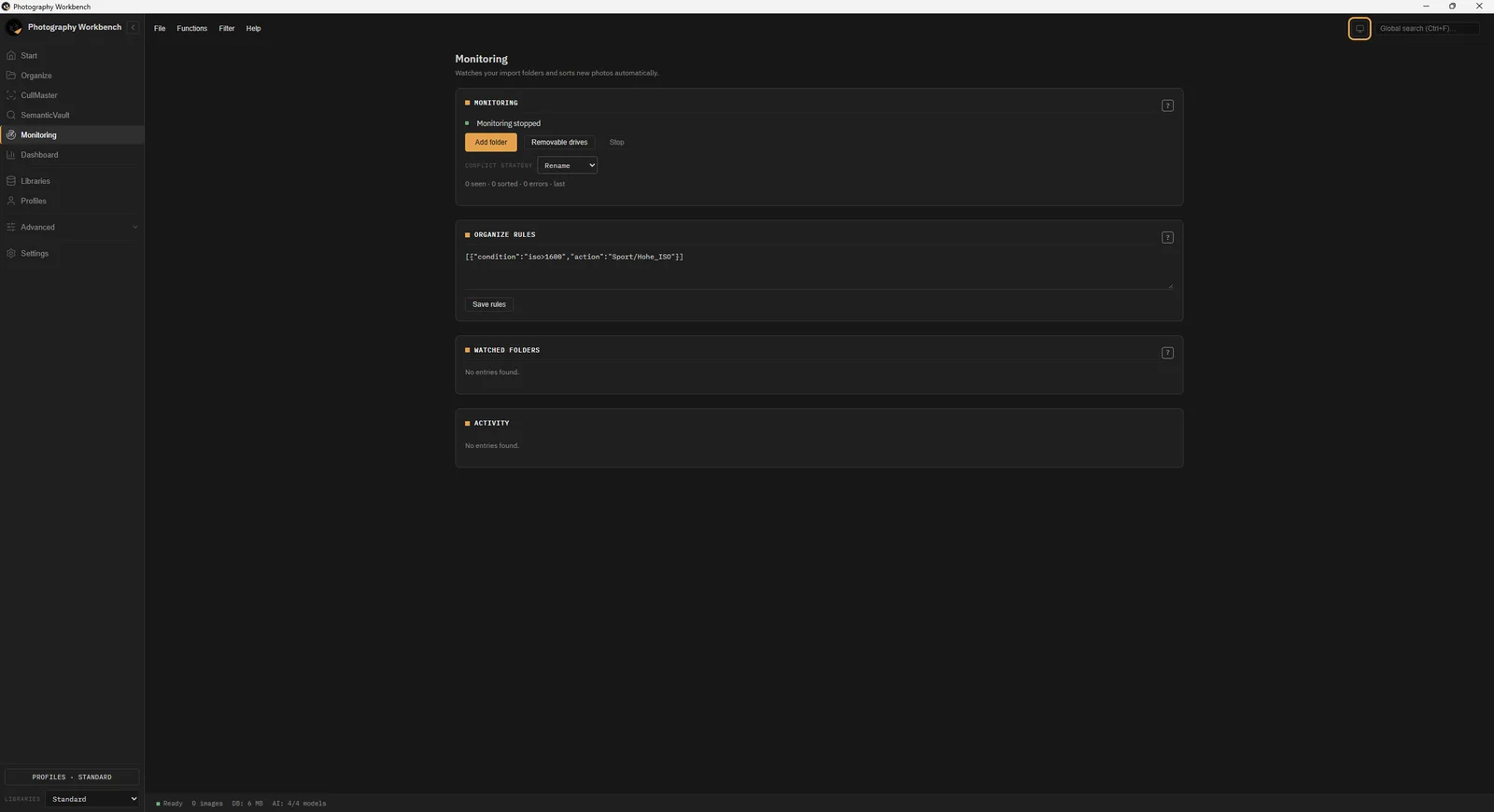Image resolution: width=1494 pixels, height=812 pixels.
Task: Click into the organize rules JSON text area
Action: [819, 269]
